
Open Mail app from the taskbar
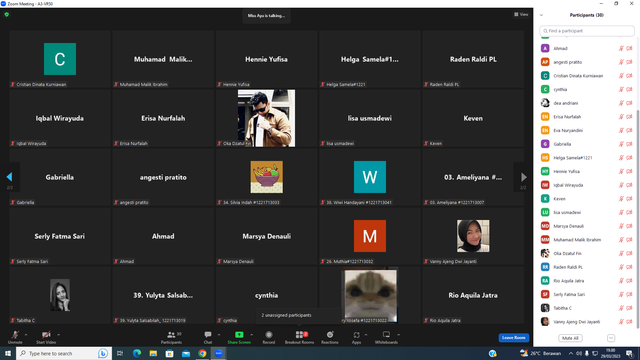point(186,353)
